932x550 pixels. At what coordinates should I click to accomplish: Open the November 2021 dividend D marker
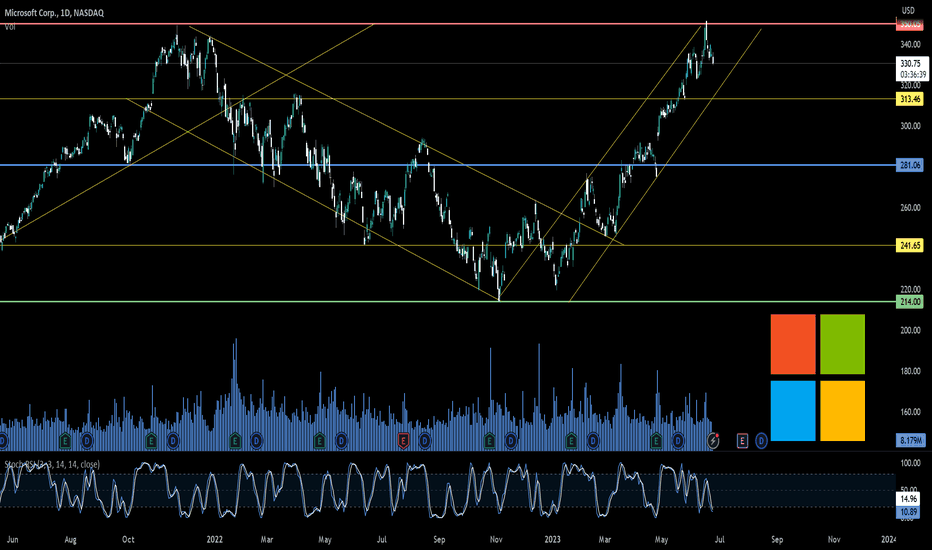[x=173, y=441]
